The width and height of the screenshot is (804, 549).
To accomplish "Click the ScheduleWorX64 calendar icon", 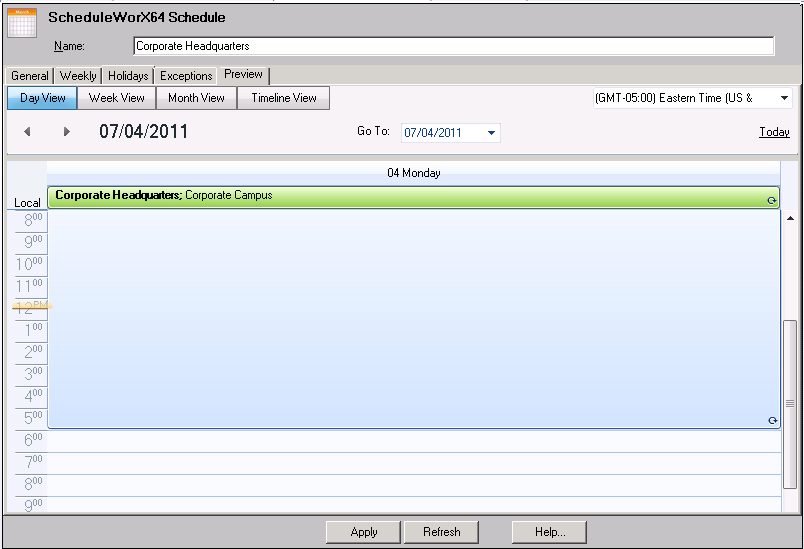I will pyautogui.click(x=22, y=22).
